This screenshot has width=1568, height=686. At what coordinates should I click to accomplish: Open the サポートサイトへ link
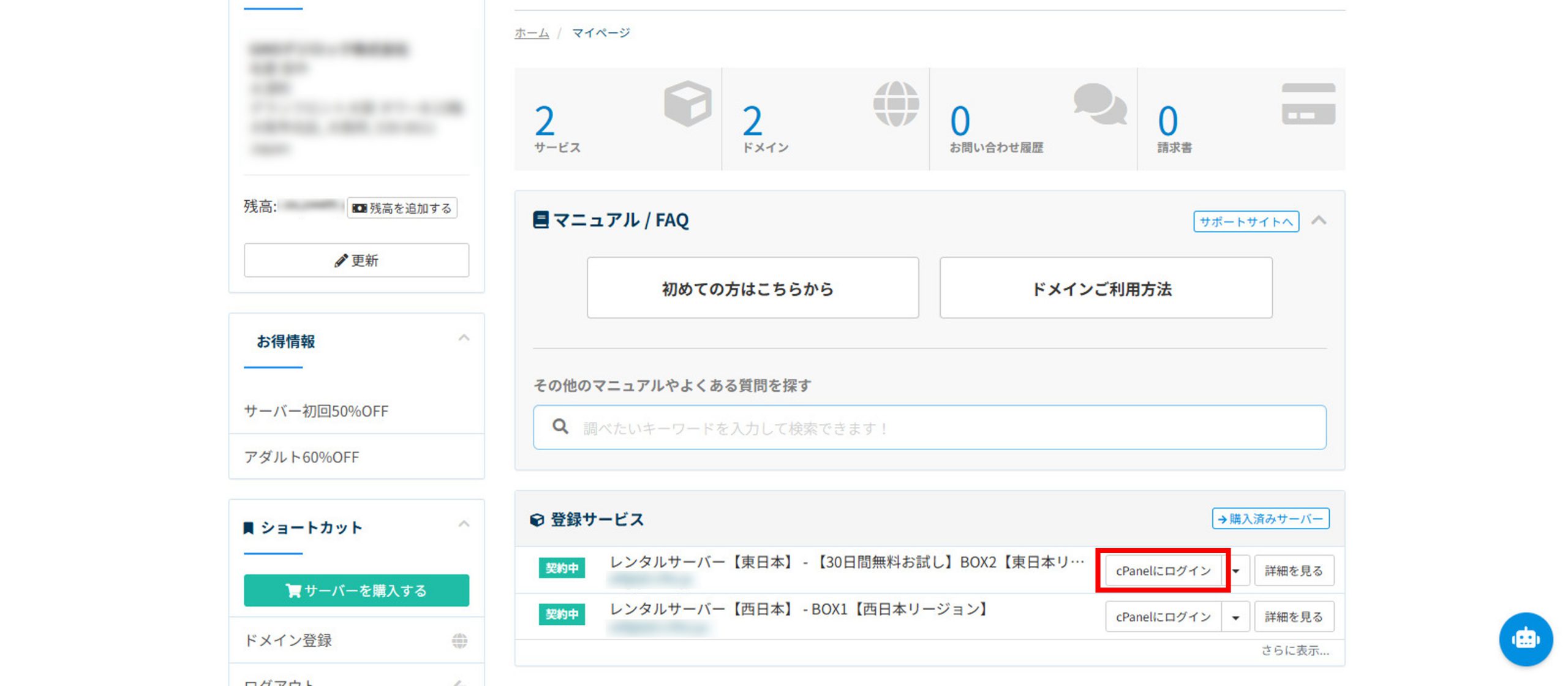click(1245, 221)
